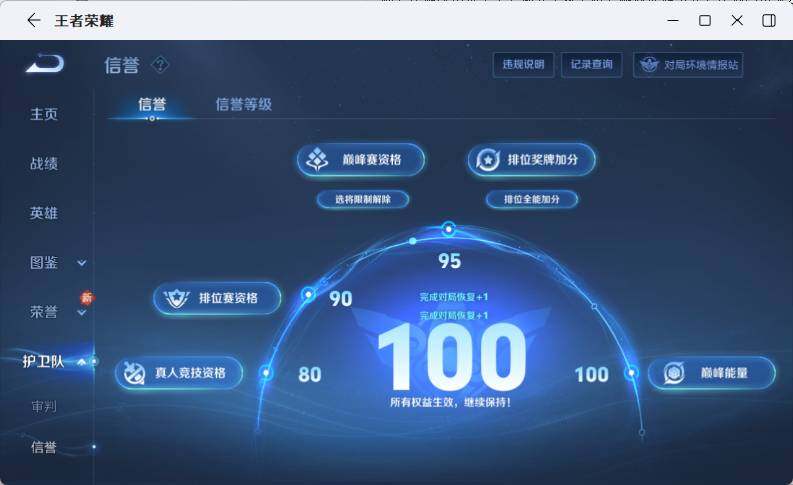Expand the 图鉴 sidebar chevron

pos(81,263)
